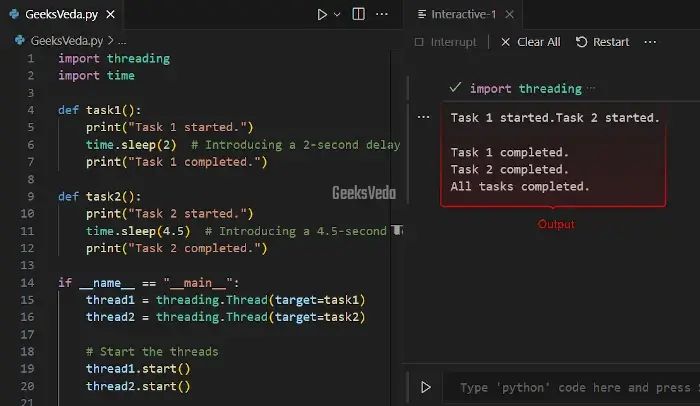
Task: Open editor More Actions ellipsis
Action: [x=382, y=14]
